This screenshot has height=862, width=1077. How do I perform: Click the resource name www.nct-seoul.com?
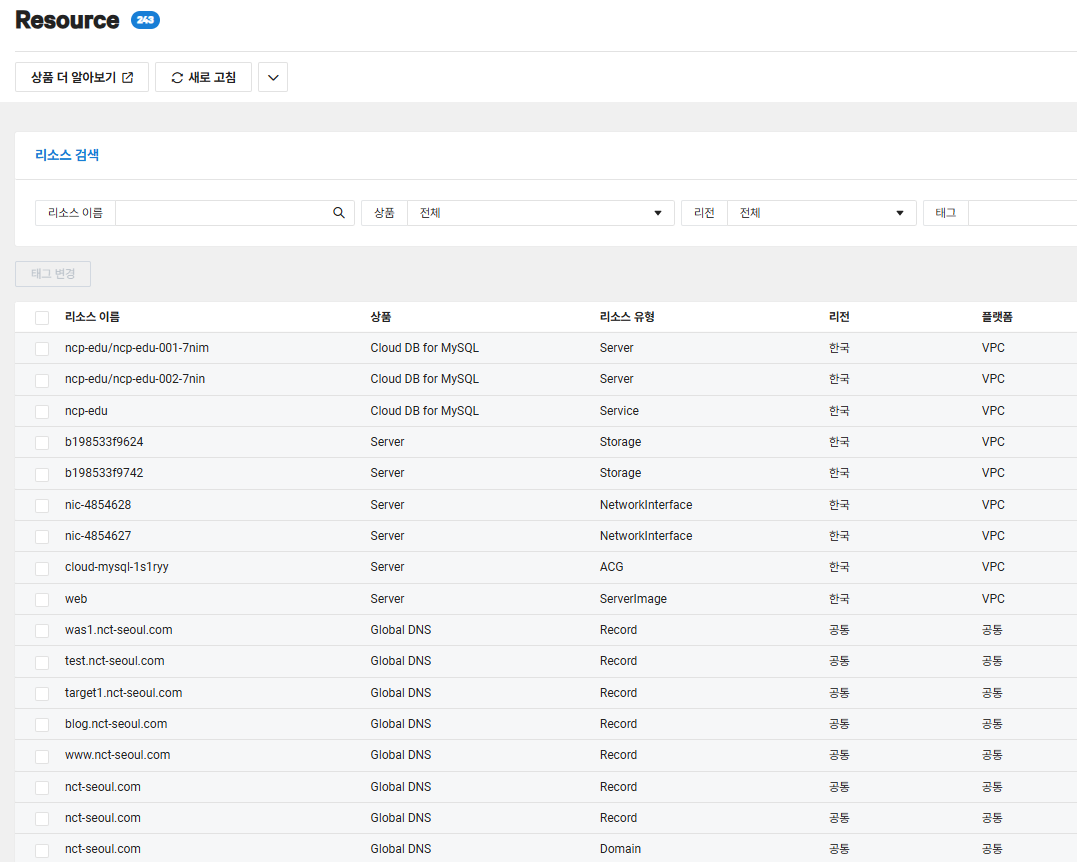point(117,755)
